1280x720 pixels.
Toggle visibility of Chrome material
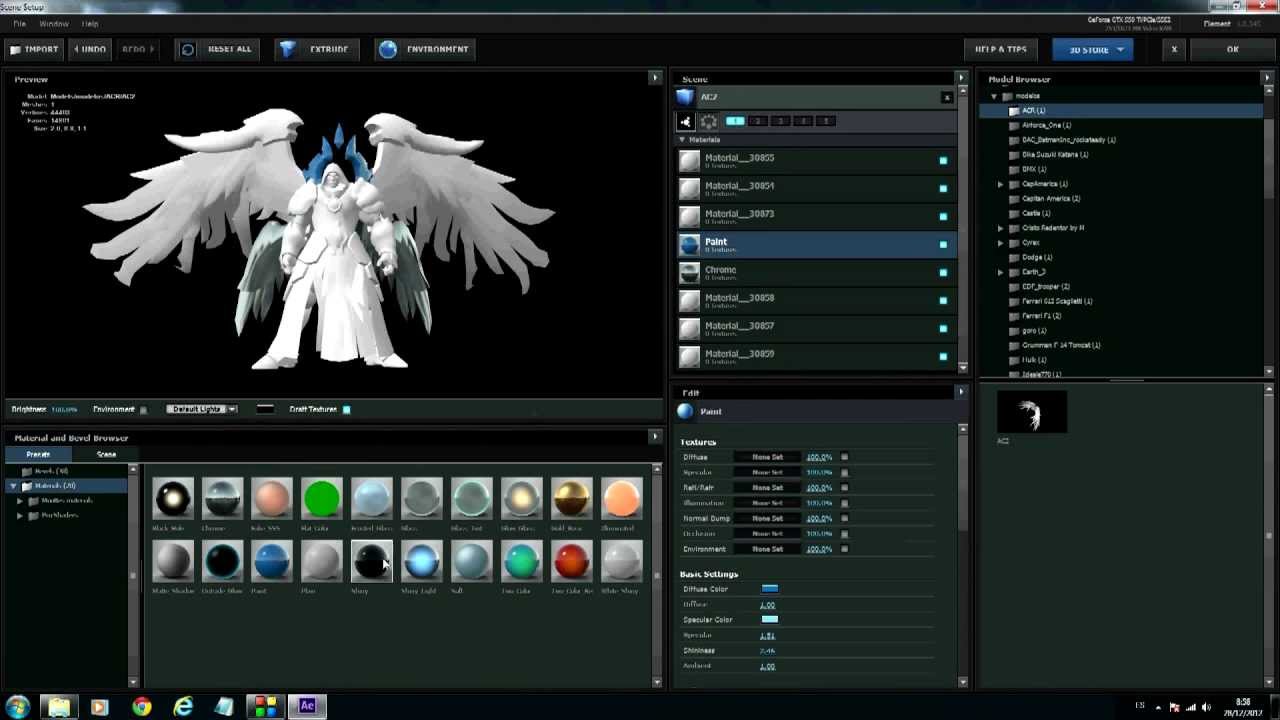(943, 272)
